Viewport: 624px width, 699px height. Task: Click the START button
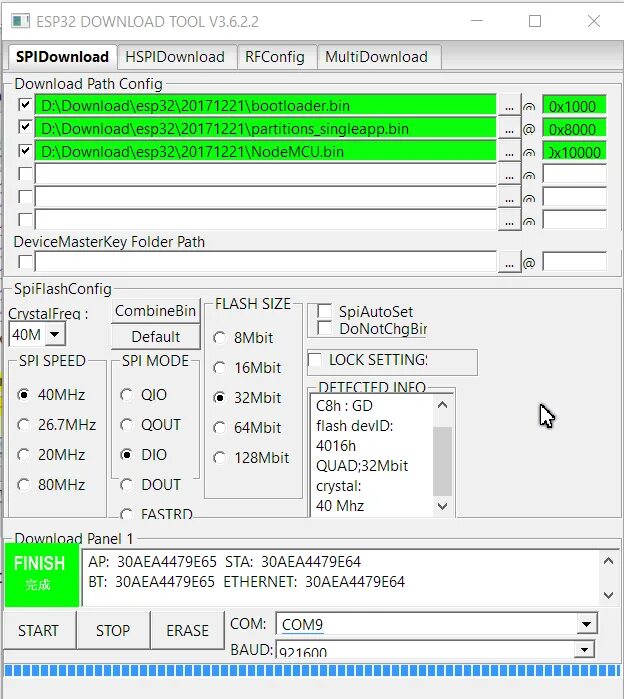click(39, 630)
